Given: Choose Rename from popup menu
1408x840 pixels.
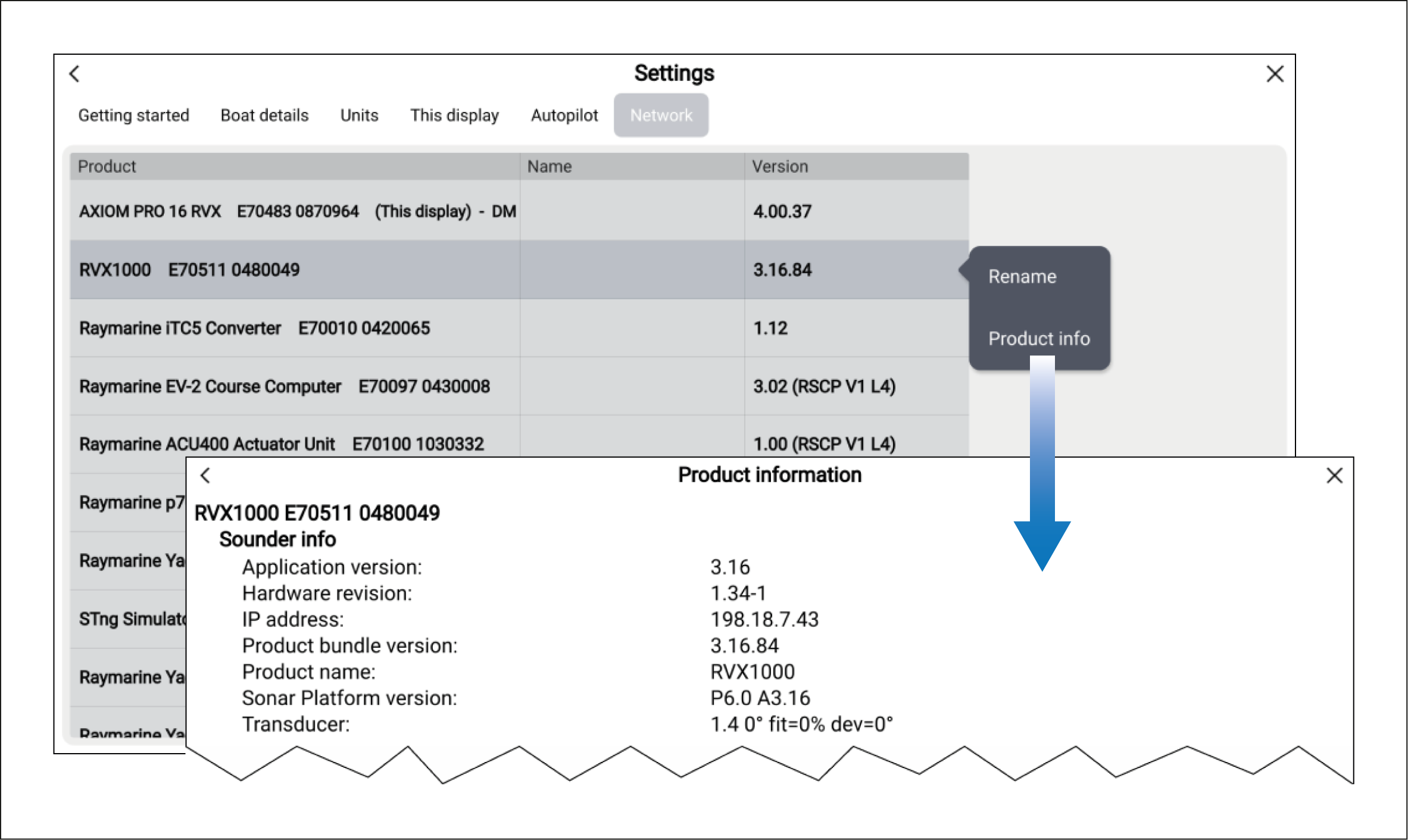Looking at the screenshot, I should click(x=1022, y=277).
